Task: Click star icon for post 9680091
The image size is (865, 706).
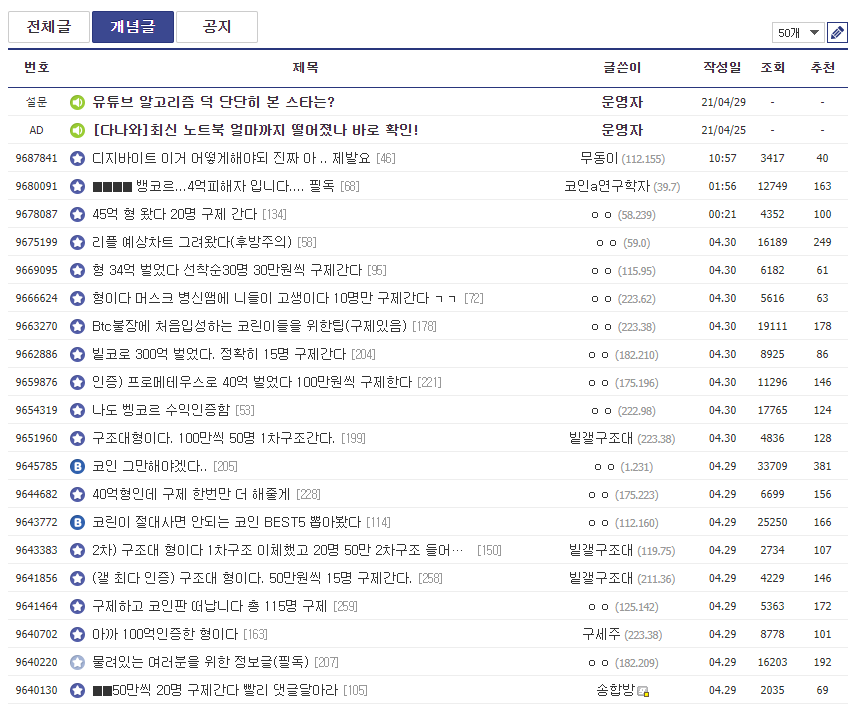Action: pyautogui.click(x=77, y=186)
